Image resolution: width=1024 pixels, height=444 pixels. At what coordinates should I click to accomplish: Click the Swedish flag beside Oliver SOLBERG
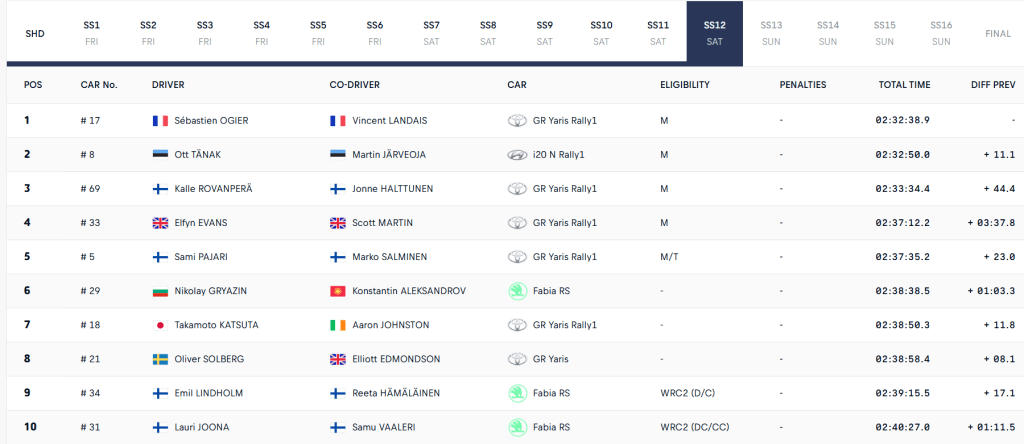click(159, 359)
